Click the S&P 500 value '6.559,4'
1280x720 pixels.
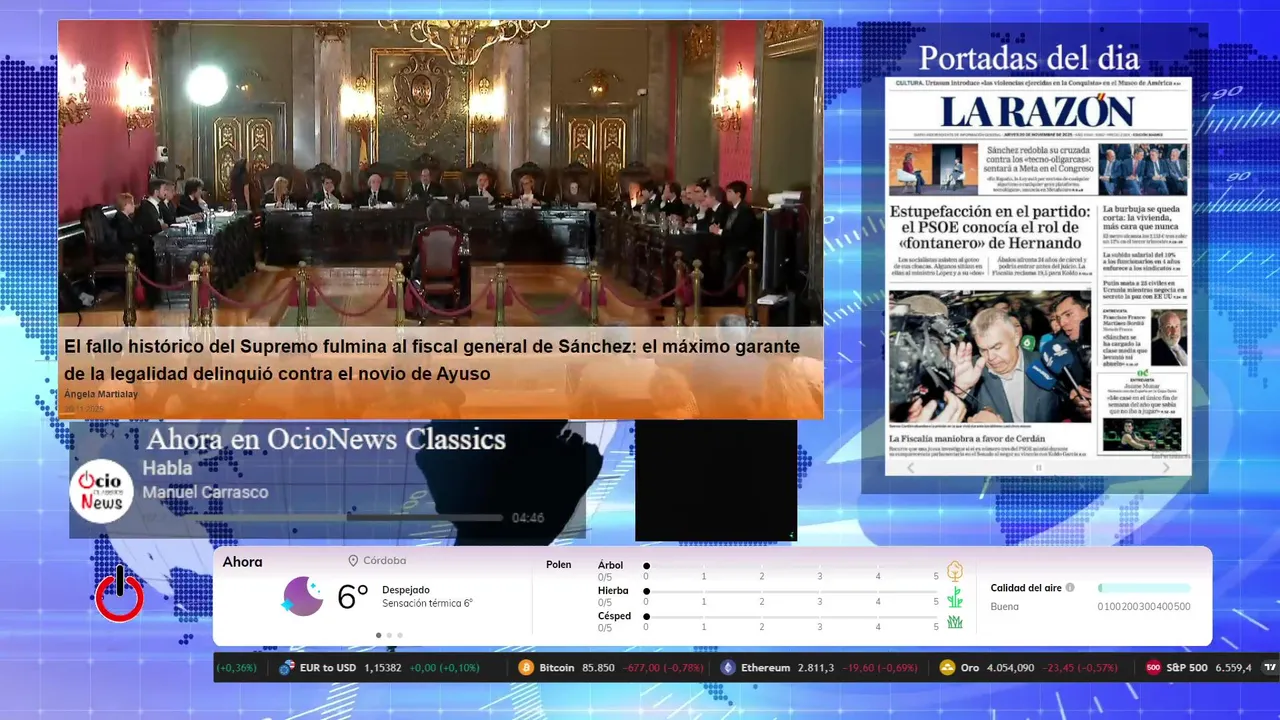1233,668
